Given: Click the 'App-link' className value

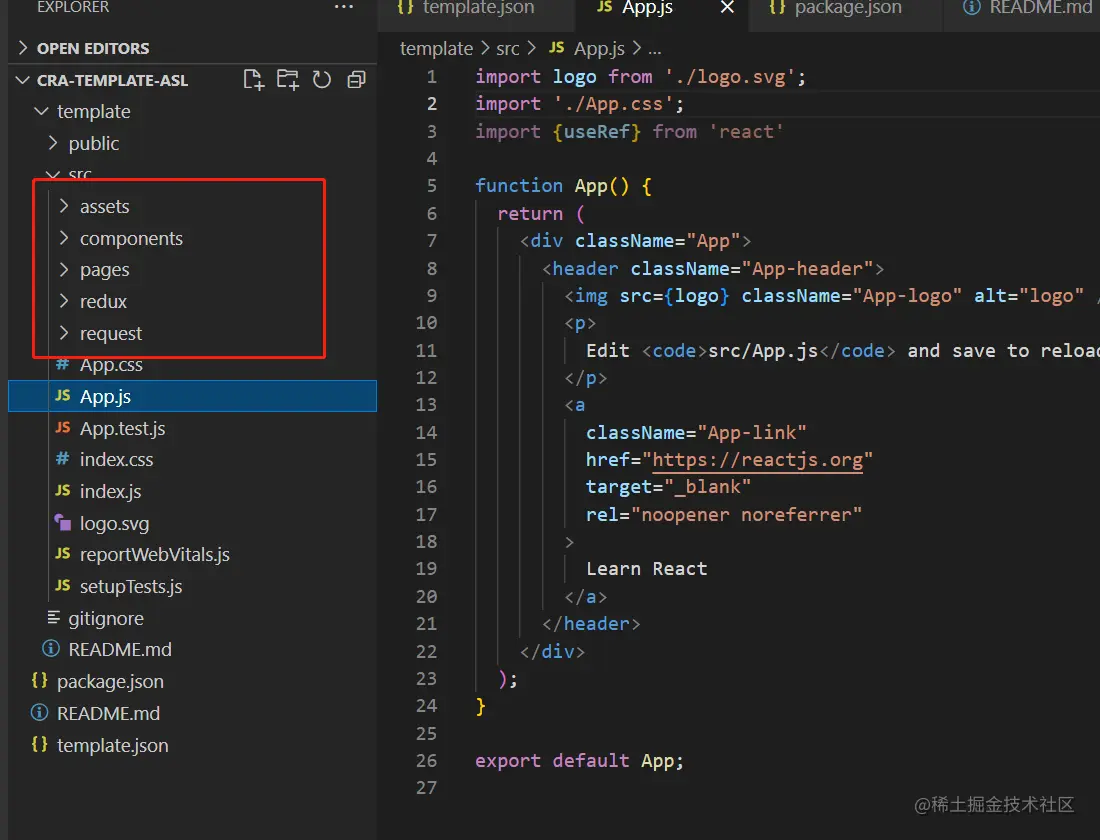Looking at the screenshot, I should 751,432.
